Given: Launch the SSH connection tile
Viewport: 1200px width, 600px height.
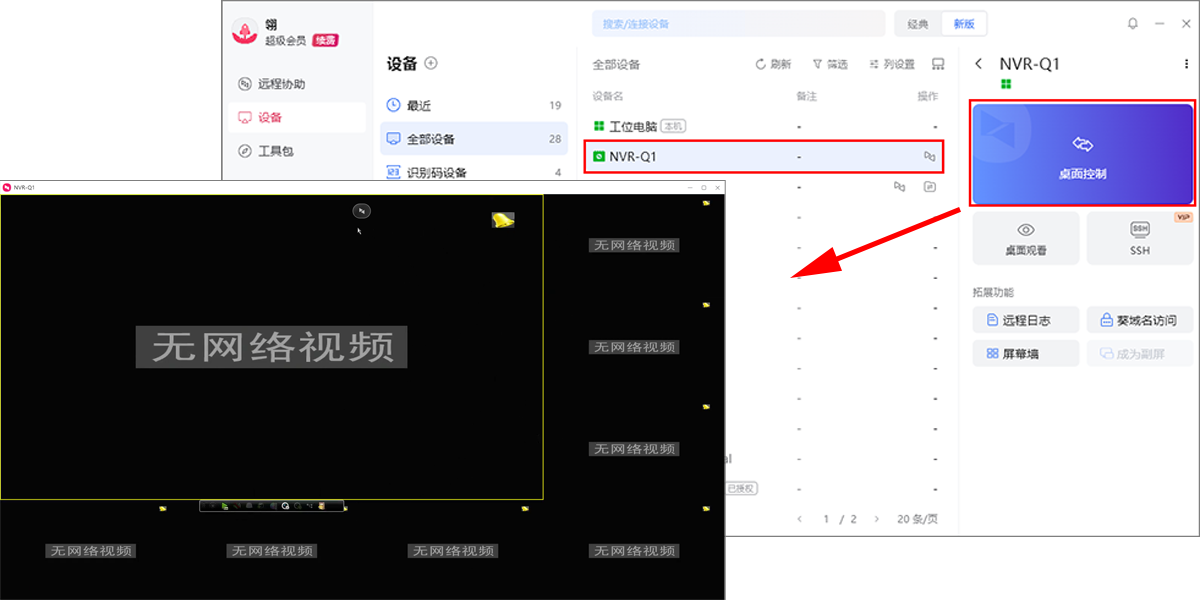Looking at the screenshot, I should click(x=1140, y=238).
